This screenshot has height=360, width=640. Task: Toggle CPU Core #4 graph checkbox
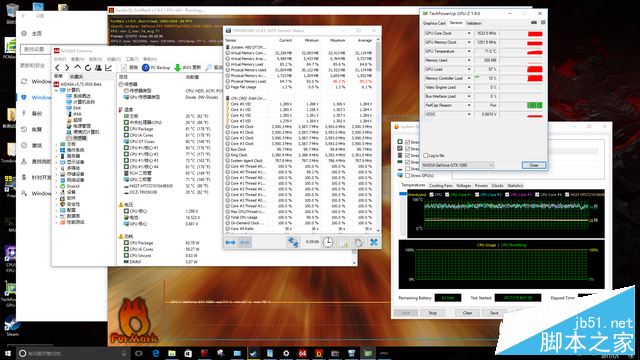(537, 195)
